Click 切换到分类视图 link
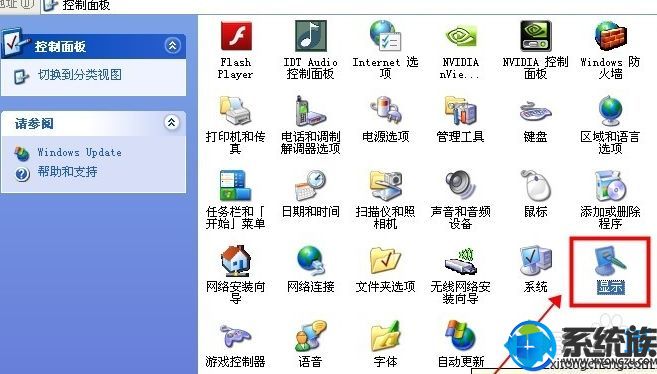Screen dimensions: 657x374 (80, 75)
